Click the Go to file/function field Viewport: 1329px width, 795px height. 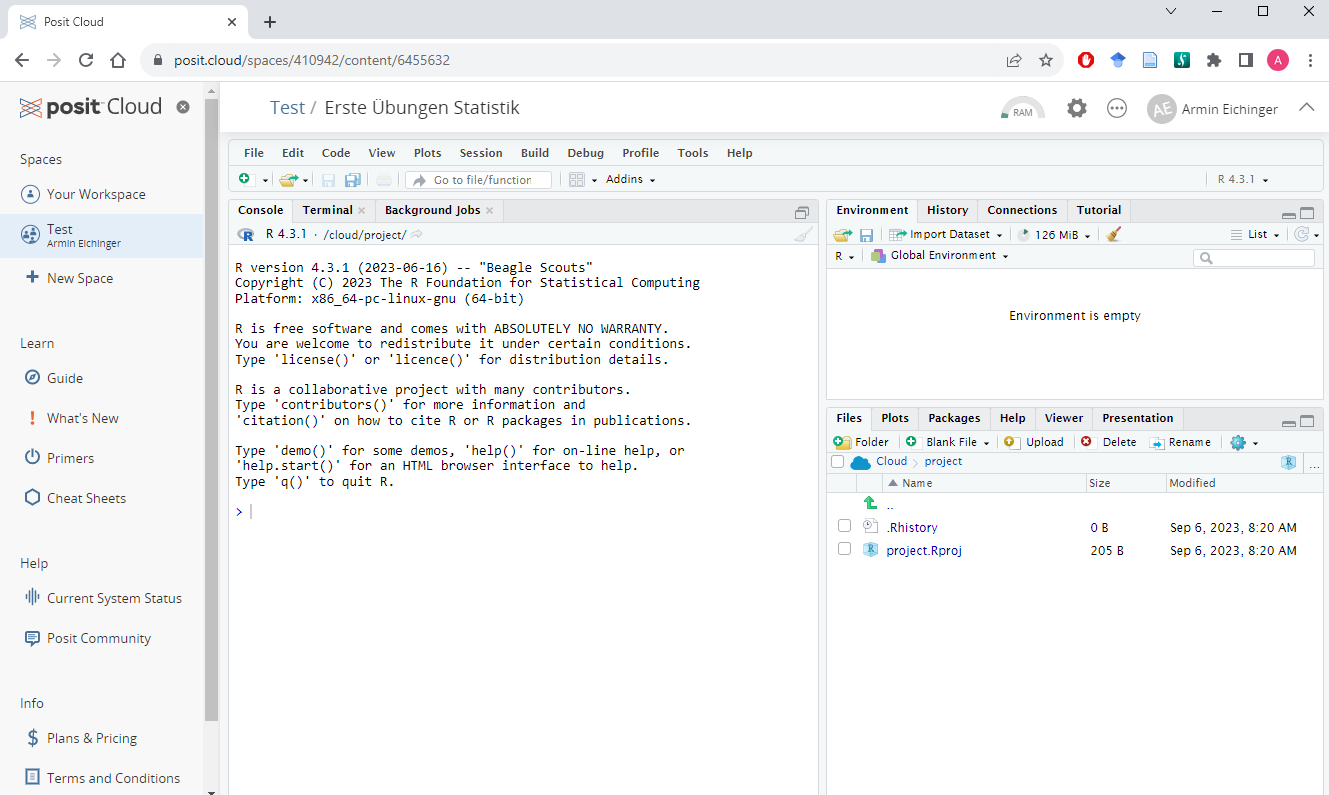482,180
